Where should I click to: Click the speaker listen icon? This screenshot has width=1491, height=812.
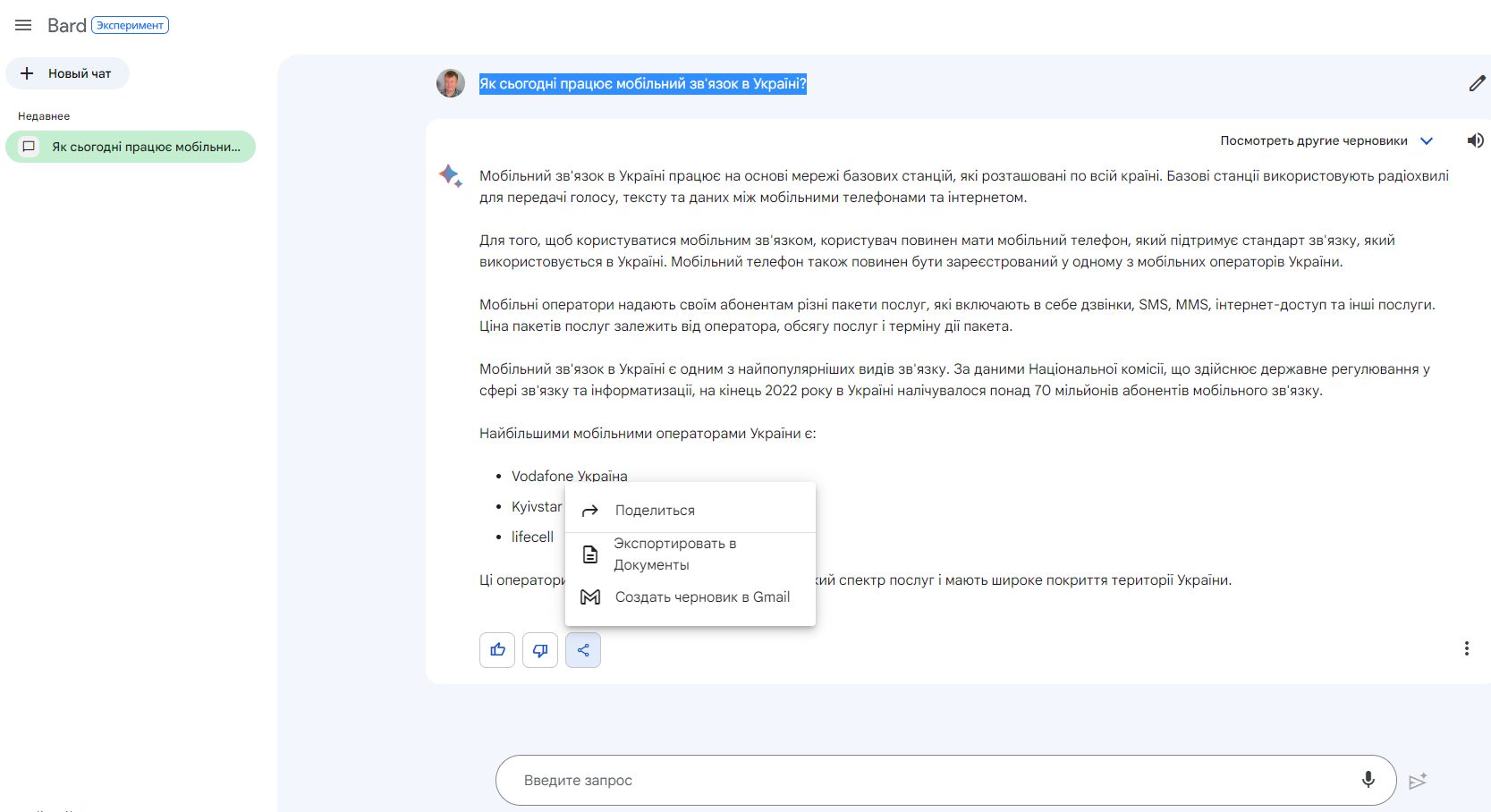tap(1475, 140)
